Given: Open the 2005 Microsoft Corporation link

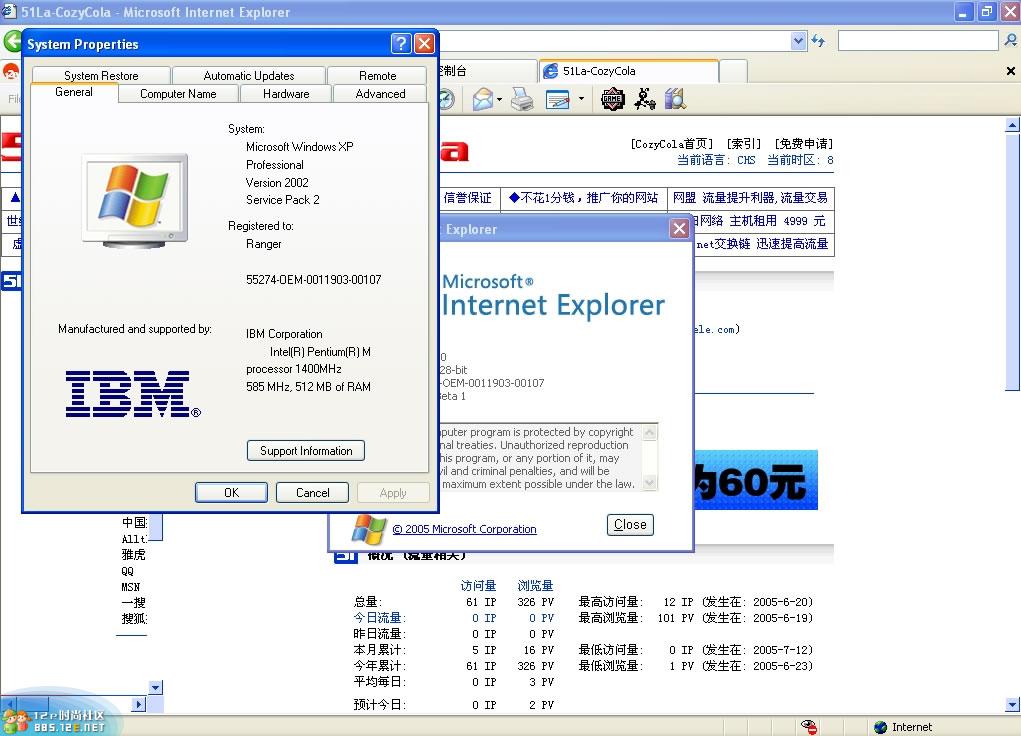Looking at the screenshot, I should 464,529.
